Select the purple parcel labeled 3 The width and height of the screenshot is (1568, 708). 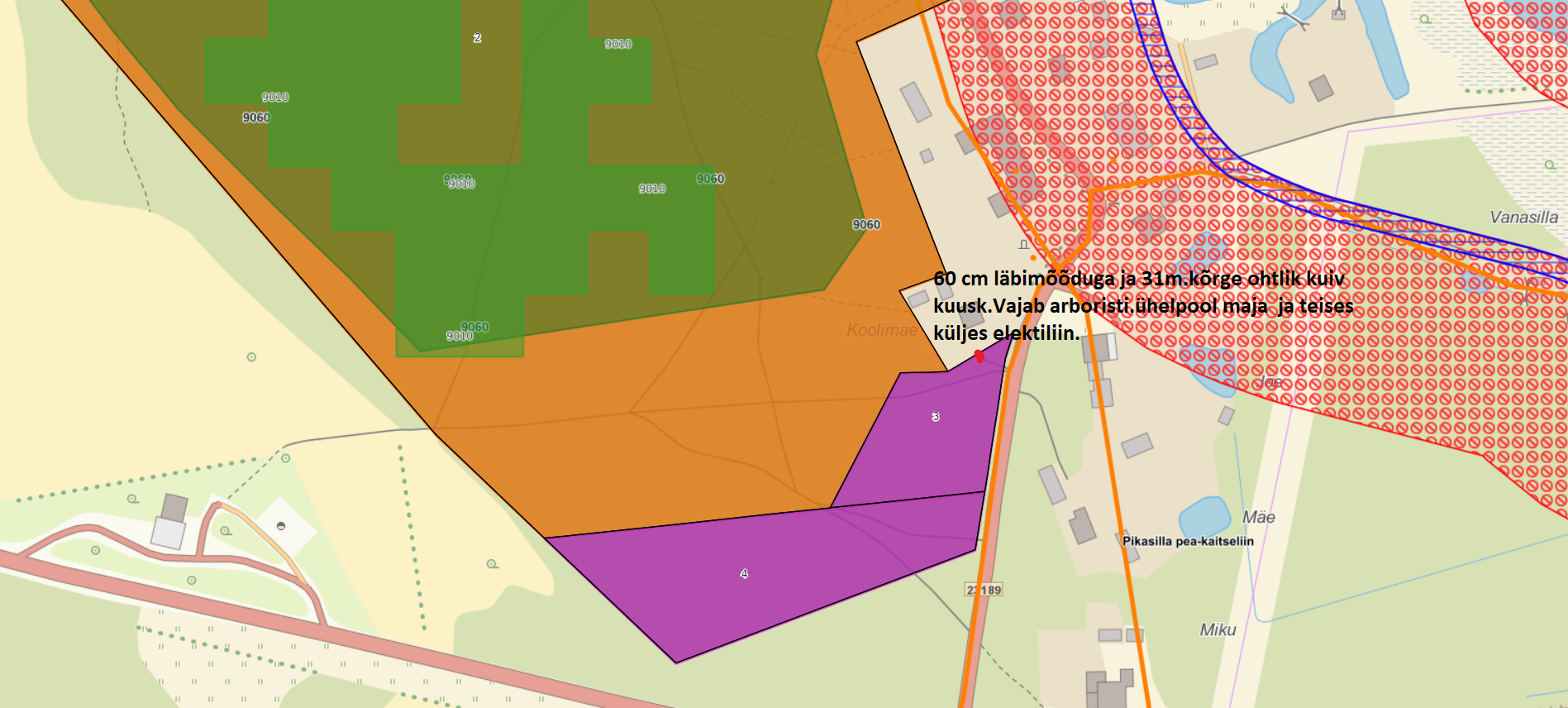pos(926,438)
